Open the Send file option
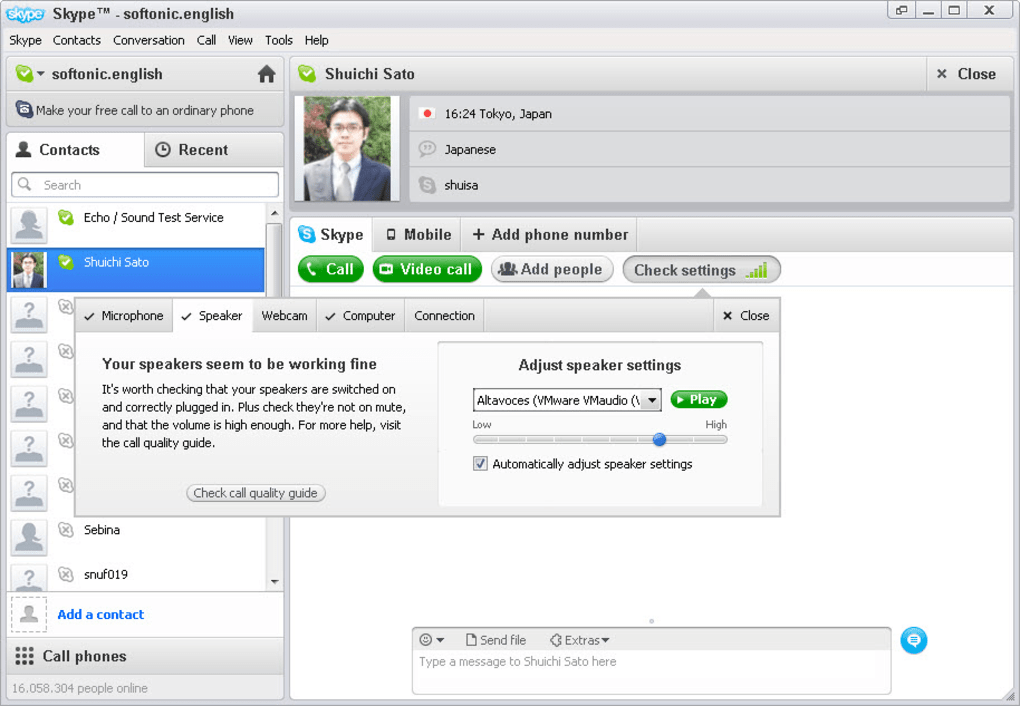 pos(495,640)
